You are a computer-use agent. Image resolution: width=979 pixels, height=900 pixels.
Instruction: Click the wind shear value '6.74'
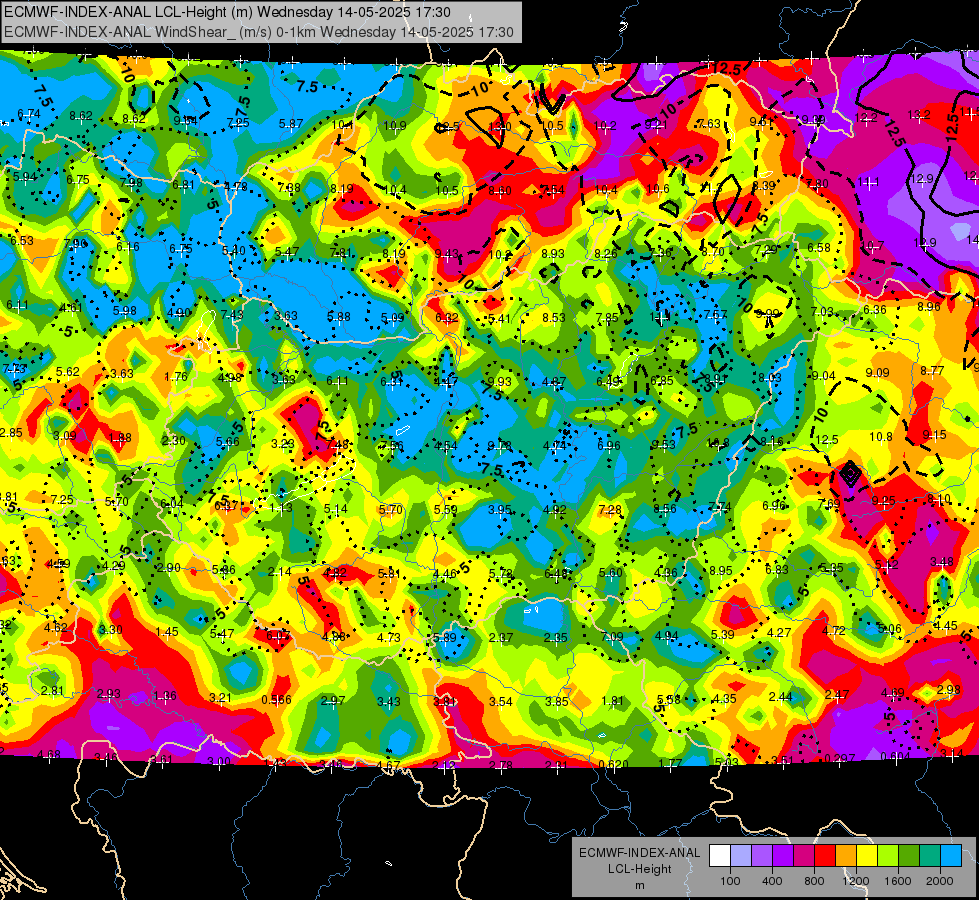[x=29, y=114]
